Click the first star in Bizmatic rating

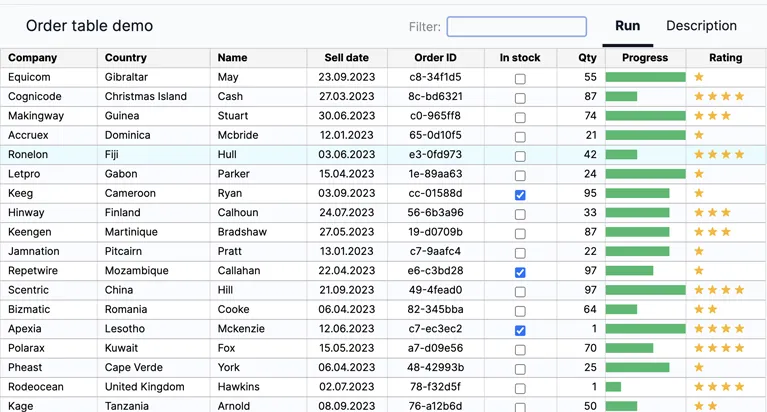(x=699, y=309)
